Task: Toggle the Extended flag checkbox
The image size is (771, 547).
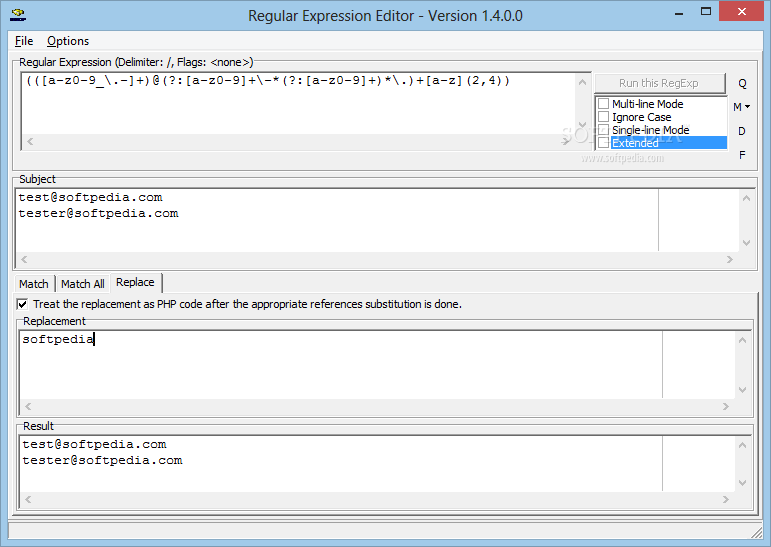Action: tap(604, 143)
